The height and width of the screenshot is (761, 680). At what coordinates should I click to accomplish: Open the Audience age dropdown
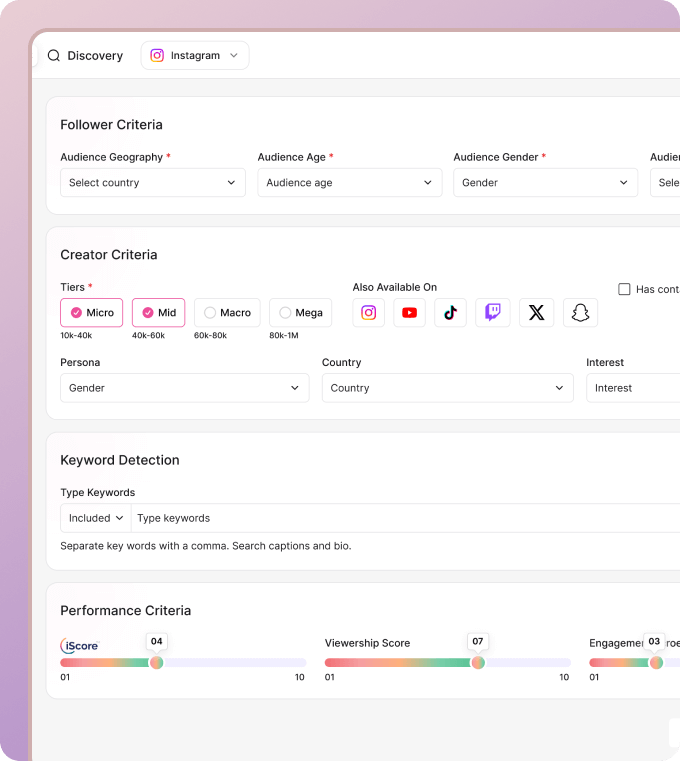point(349,182)
